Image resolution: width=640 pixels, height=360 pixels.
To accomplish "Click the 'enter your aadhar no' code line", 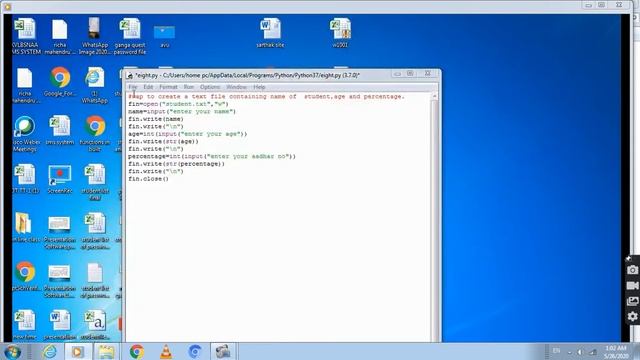I will (212, 156).
